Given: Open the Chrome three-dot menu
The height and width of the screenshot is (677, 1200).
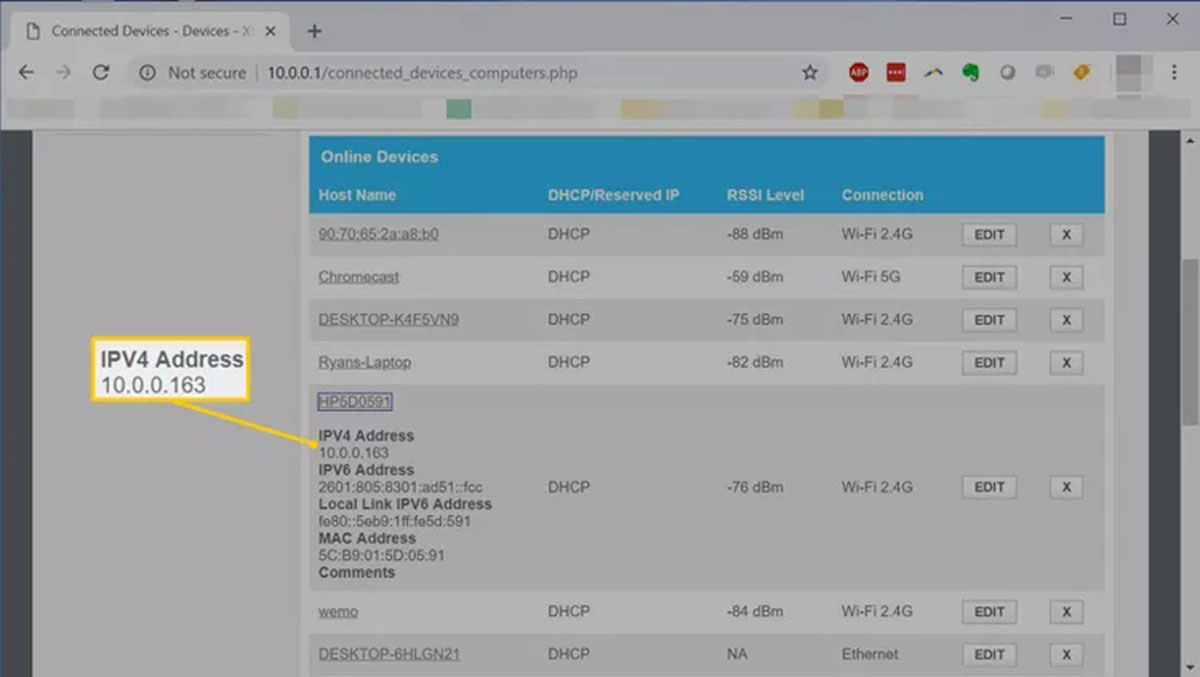Looking at the screenshot, I should pos(1174,72).
